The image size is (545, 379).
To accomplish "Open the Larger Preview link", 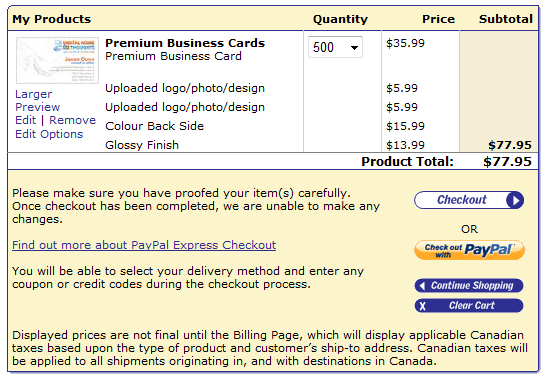I will [x=38, y=100].
